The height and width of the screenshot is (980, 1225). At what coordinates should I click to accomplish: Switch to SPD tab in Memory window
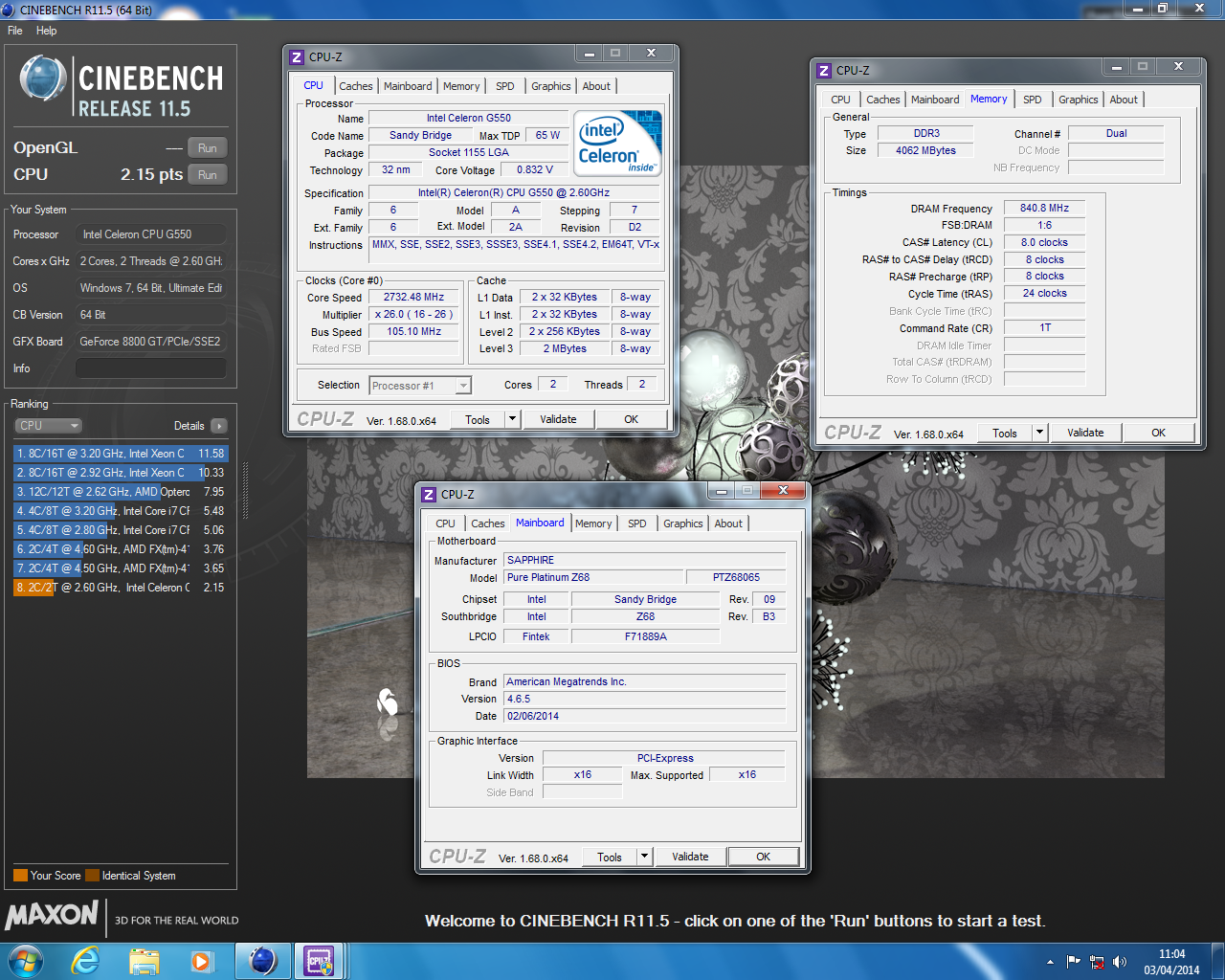click(x=1033, y=100)
